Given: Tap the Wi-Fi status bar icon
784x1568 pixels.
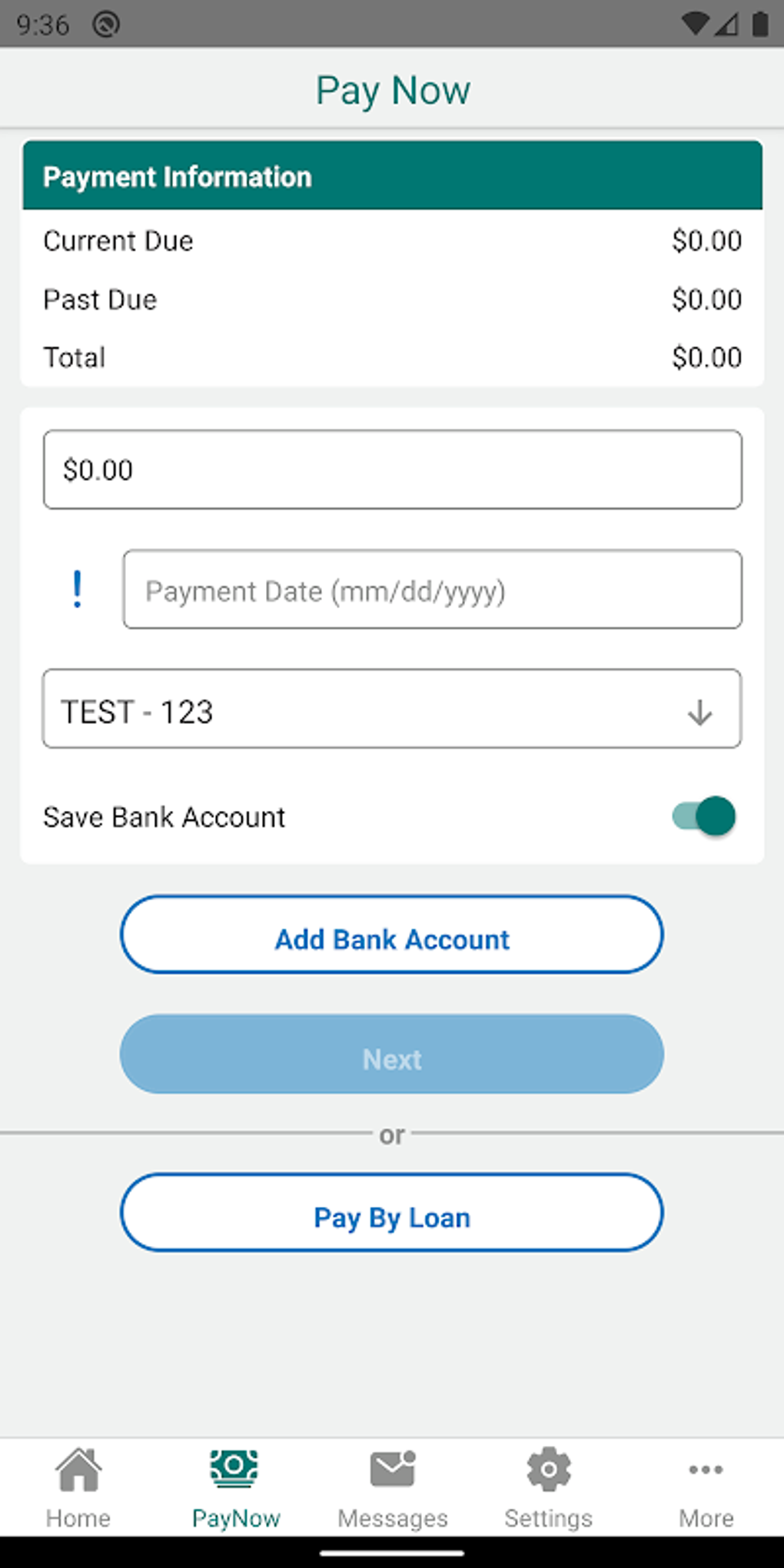Looking at the screenshot, I should [695, 25].
